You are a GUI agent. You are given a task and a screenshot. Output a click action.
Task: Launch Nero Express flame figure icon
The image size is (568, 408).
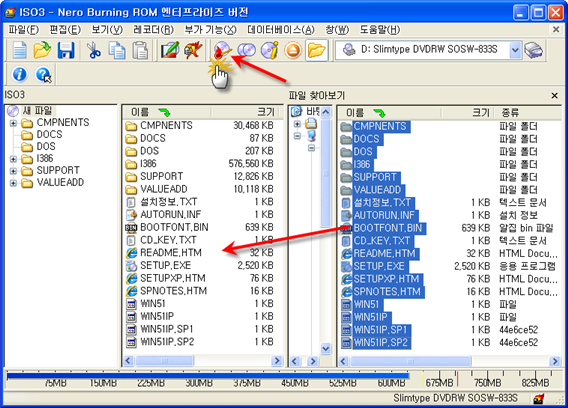[193, 50]
